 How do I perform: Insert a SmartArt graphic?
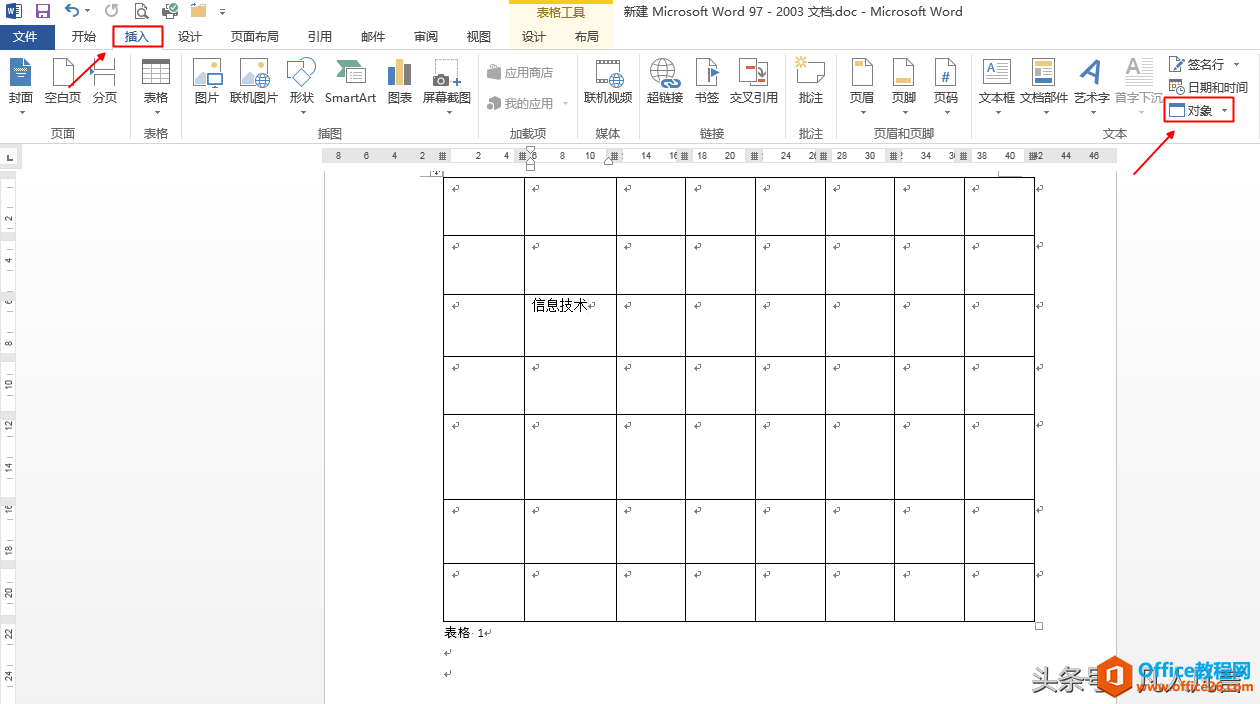tap(350, 82)
